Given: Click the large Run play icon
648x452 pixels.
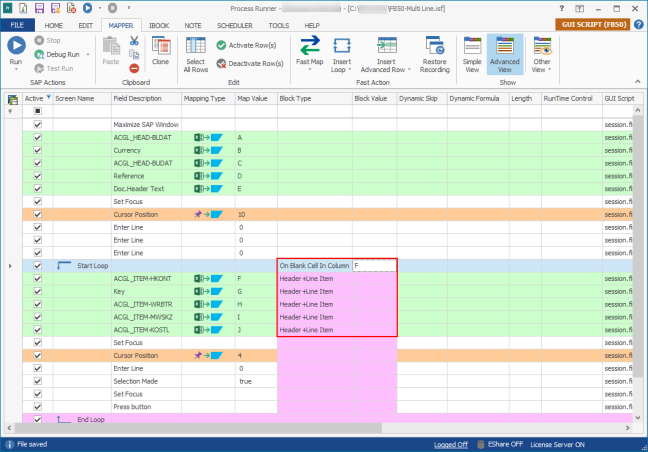Looking at the screenshot, I should click(x=16, y=45).
